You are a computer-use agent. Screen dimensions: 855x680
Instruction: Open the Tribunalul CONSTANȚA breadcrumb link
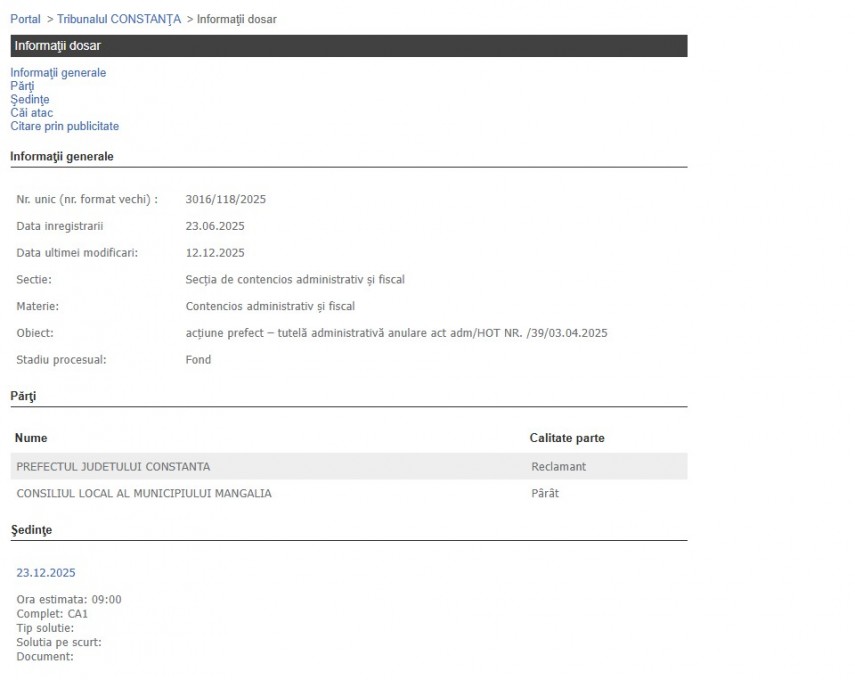(119, 19)
